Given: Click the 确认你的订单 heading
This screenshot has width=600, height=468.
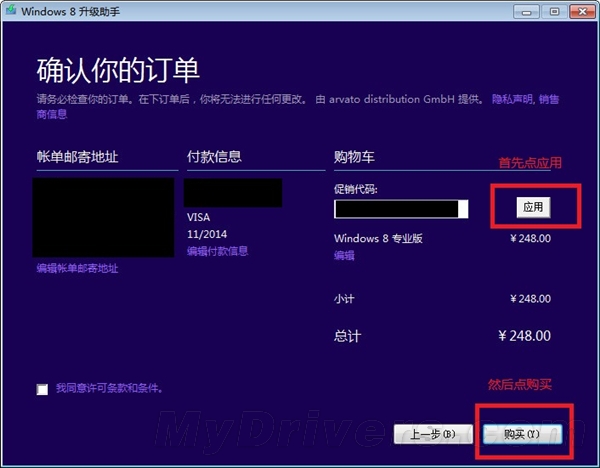Looking at the screenshot, I should point(118,70).
